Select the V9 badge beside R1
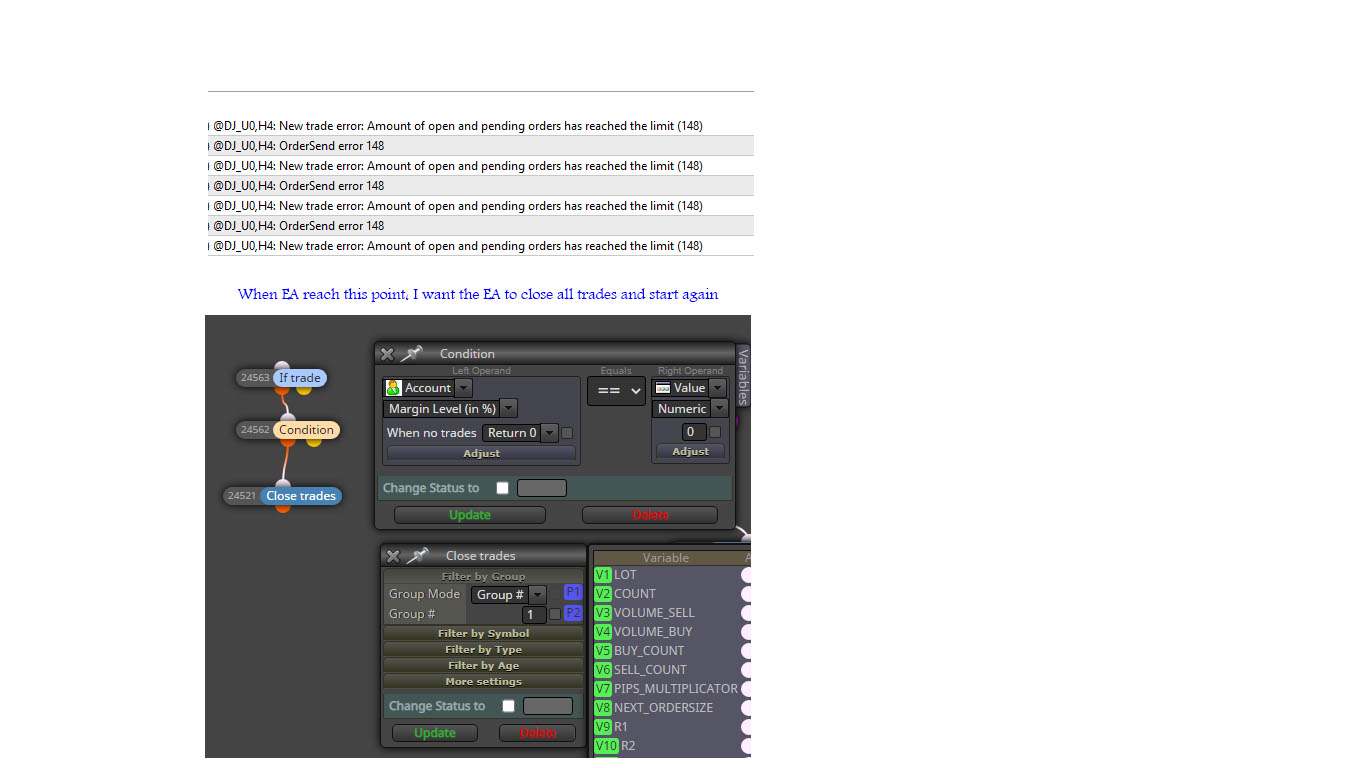1366x768 pixels. coord(602,727)
